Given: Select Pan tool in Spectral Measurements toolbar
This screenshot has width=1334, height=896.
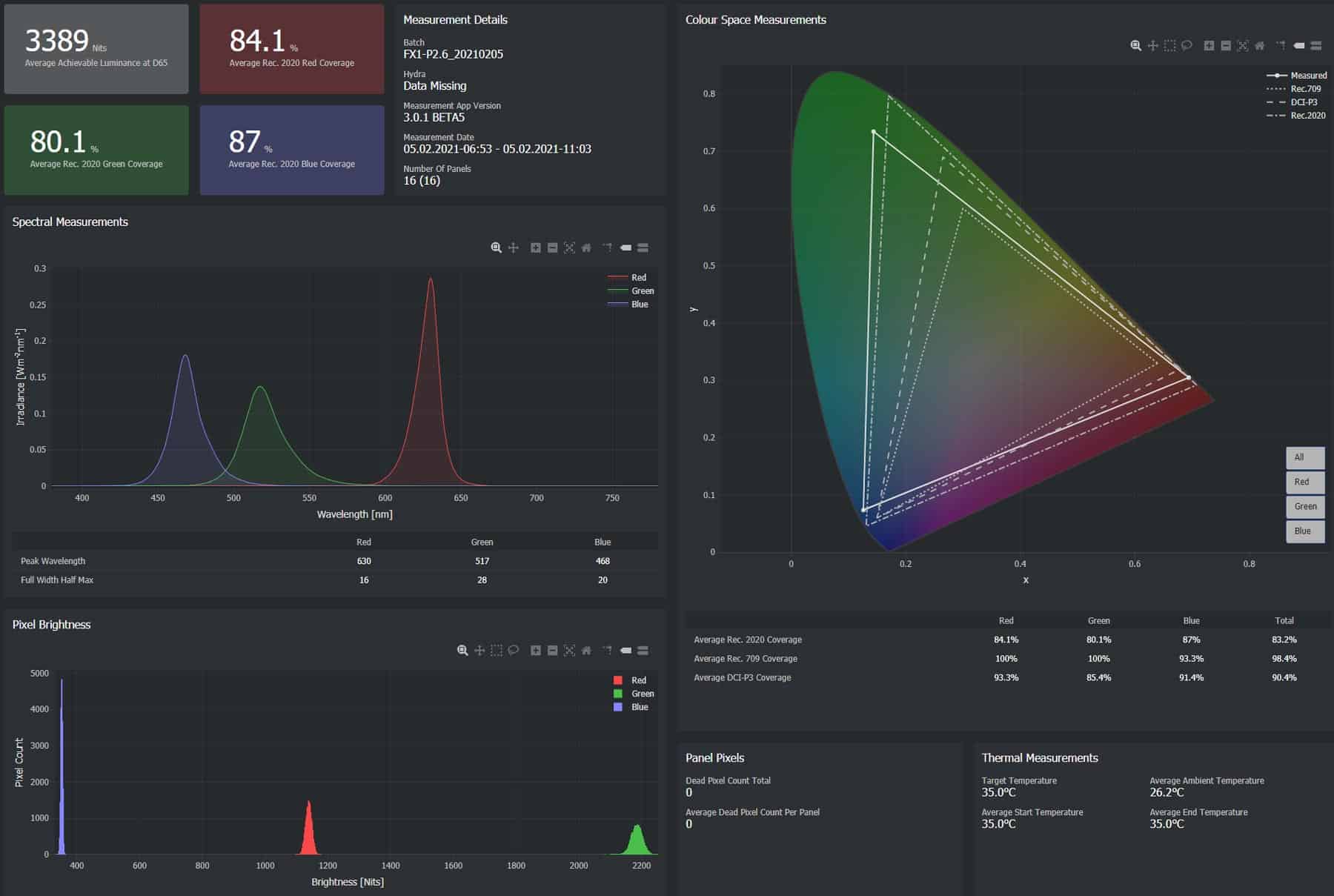Looking at the screenshot, I should click(x=513, y=248).
